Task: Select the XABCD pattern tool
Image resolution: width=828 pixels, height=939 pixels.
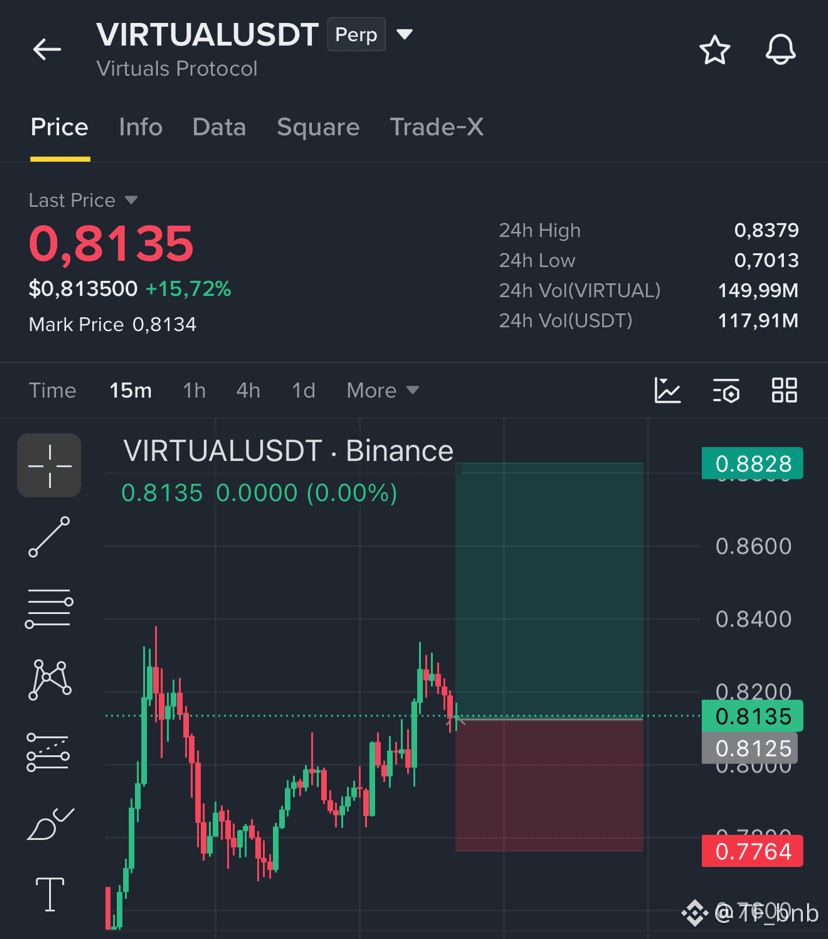Action: (50, 680)
